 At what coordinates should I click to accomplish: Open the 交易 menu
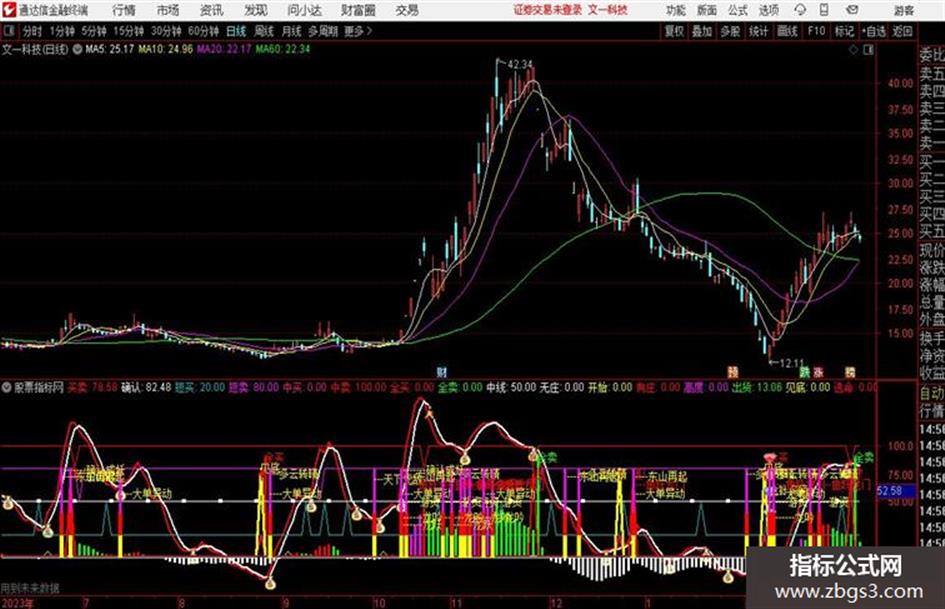[x=407, y=10]
